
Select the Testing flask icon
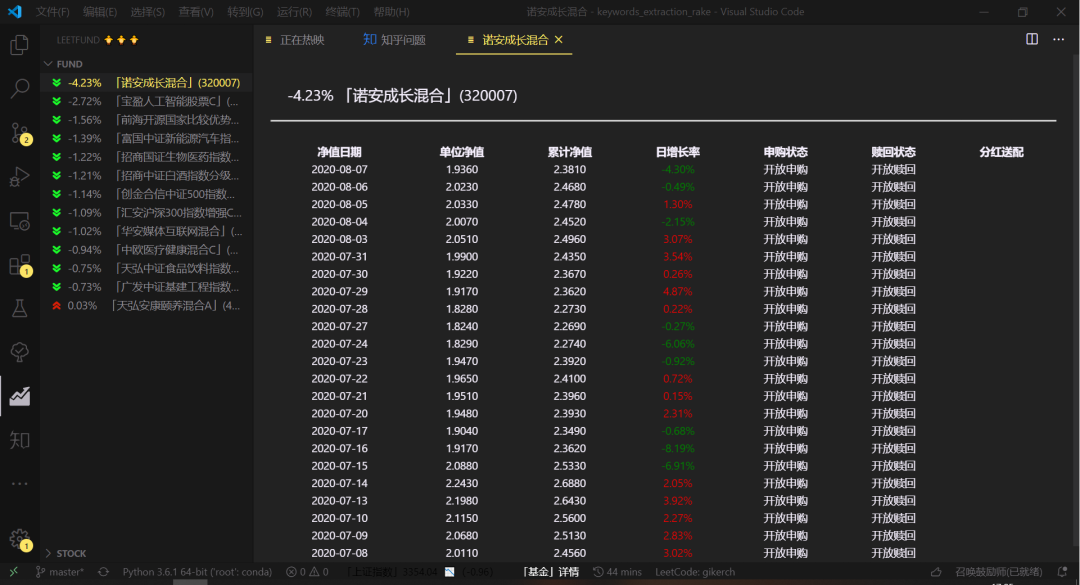pos(20,311)
